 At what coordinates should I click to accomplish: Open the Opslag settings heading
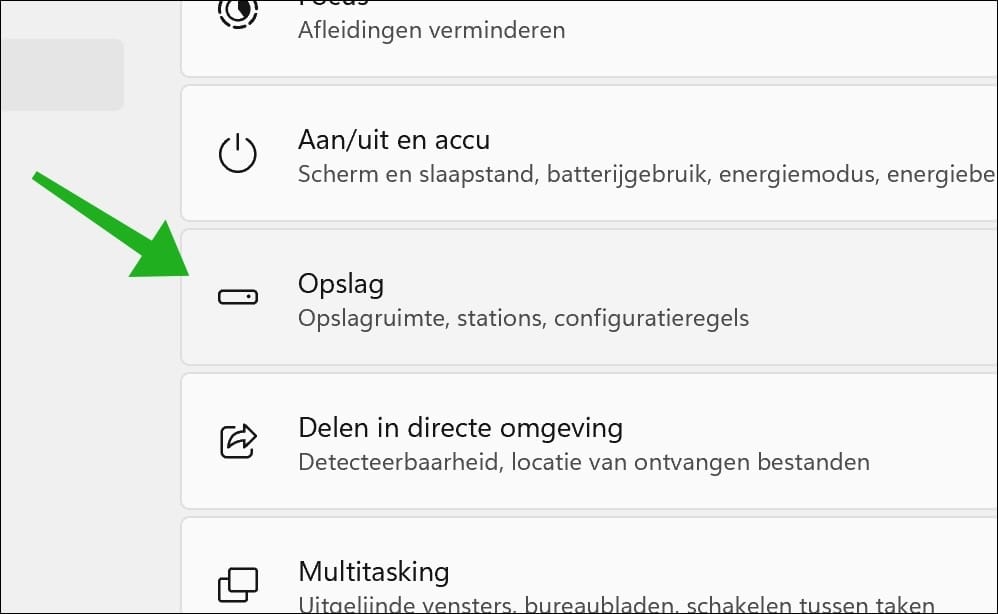tap(341, 284)
